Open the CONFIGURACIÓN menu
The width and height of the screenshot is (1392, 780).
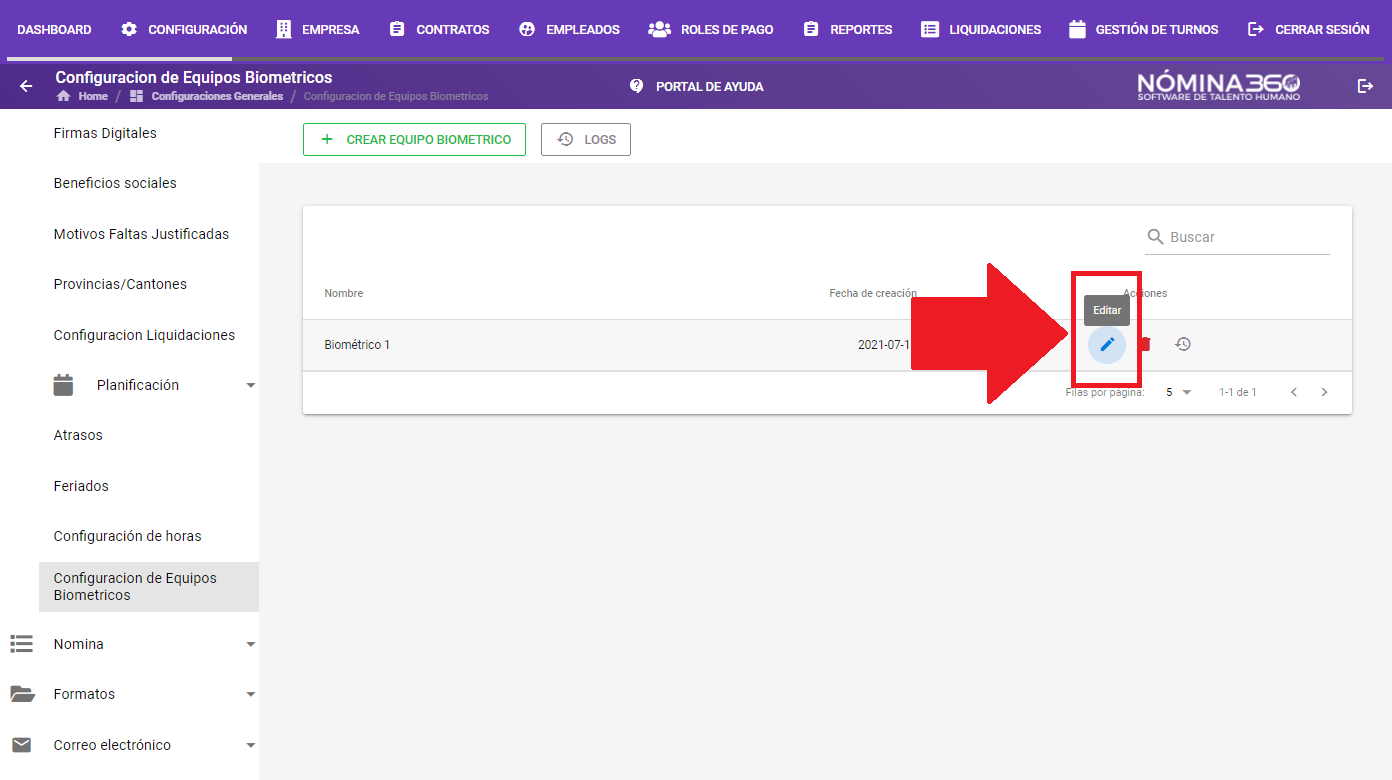[184, 30]
